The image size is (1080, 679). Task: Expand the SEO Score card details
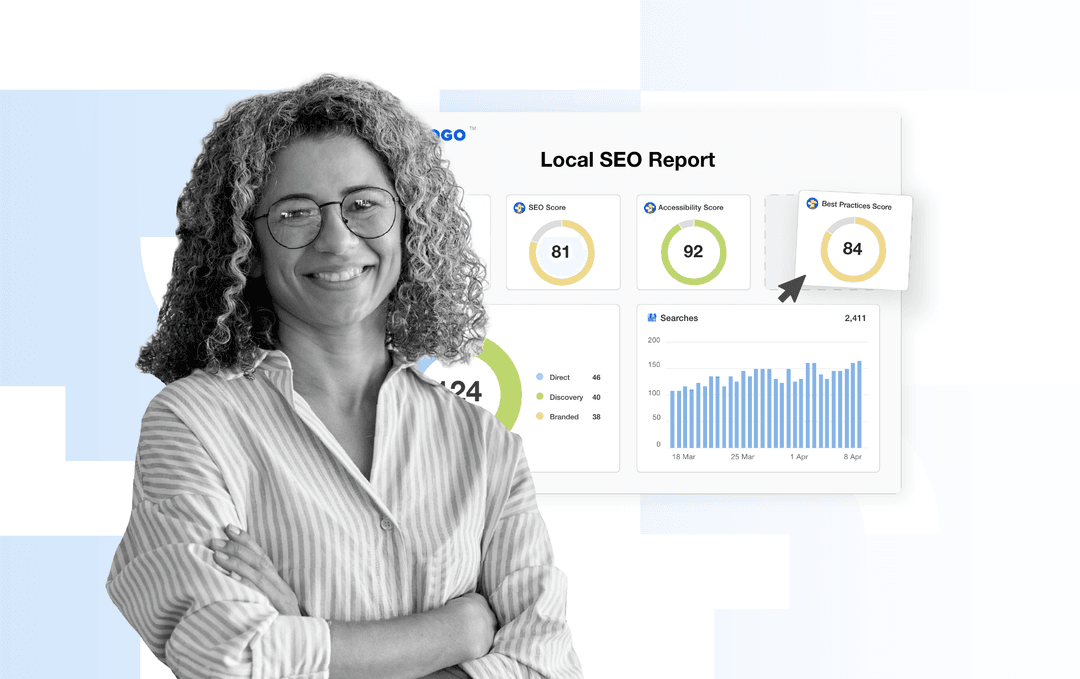(563, 241)
